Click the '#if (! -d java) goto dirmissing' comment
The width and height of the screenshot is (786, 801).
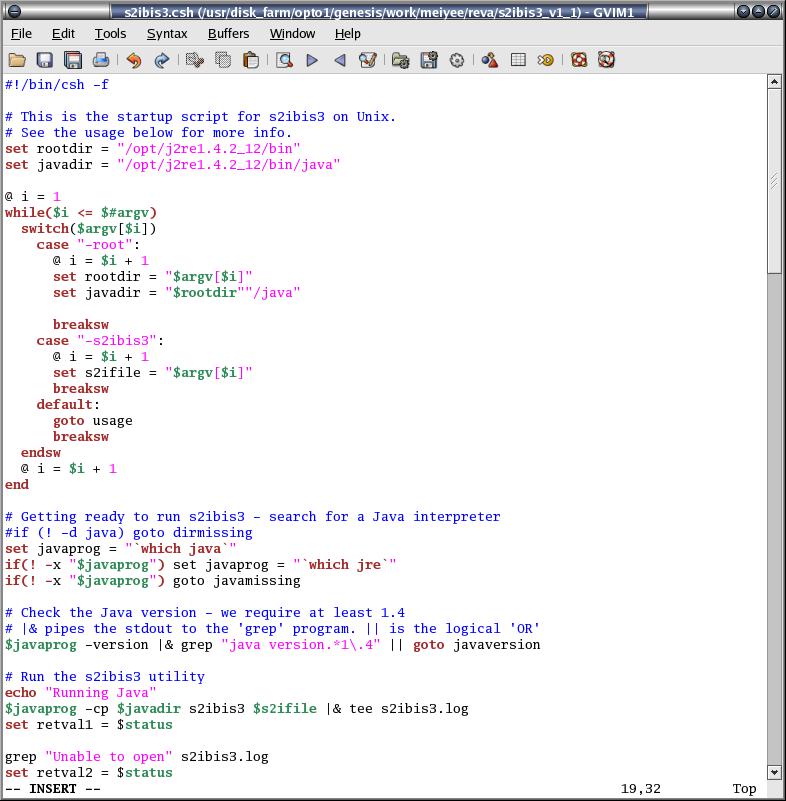pos(129,532)
